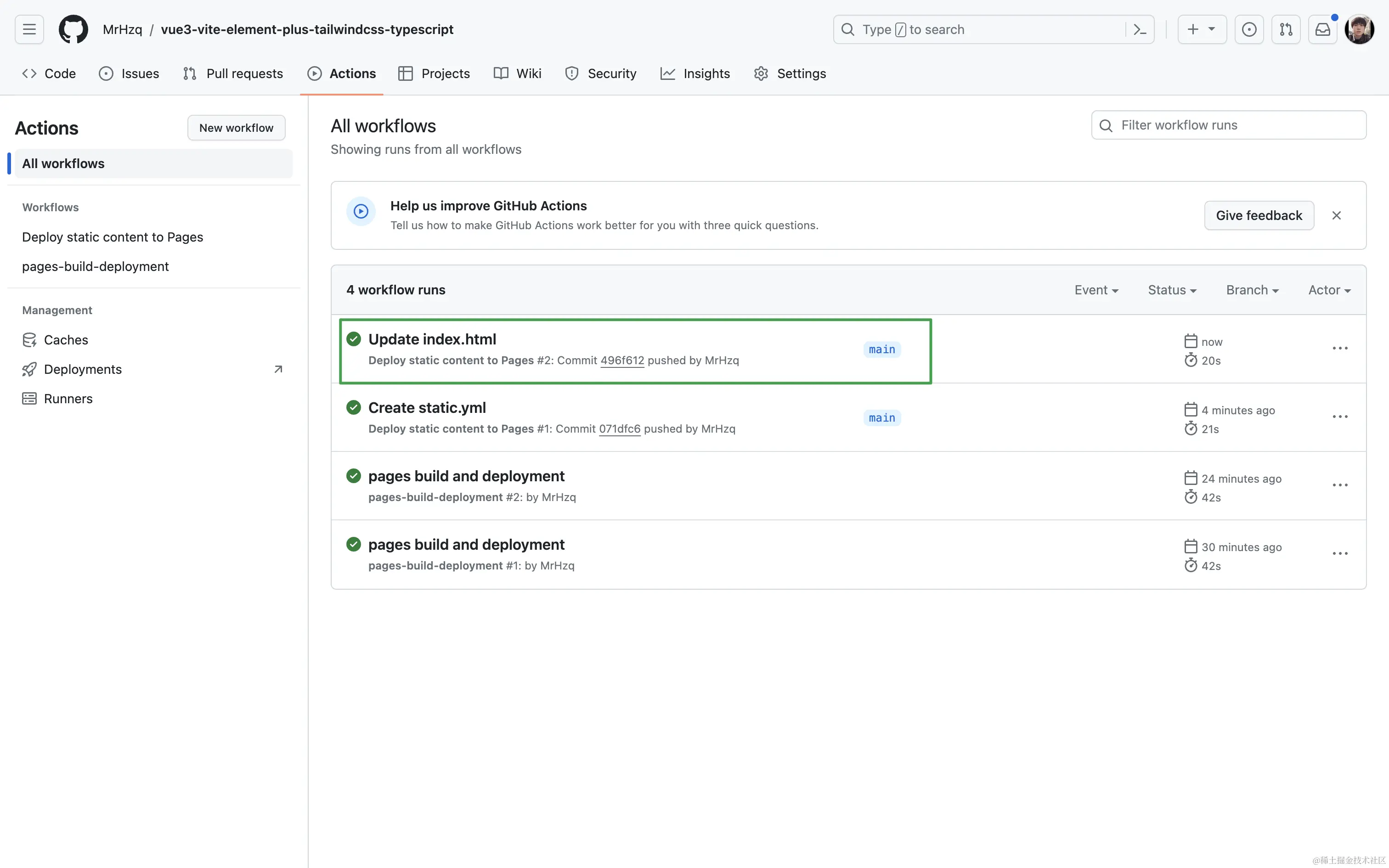Screen dimensions: 1389x868
Task: Click the New workflow button
Action: tap(236, 128)
